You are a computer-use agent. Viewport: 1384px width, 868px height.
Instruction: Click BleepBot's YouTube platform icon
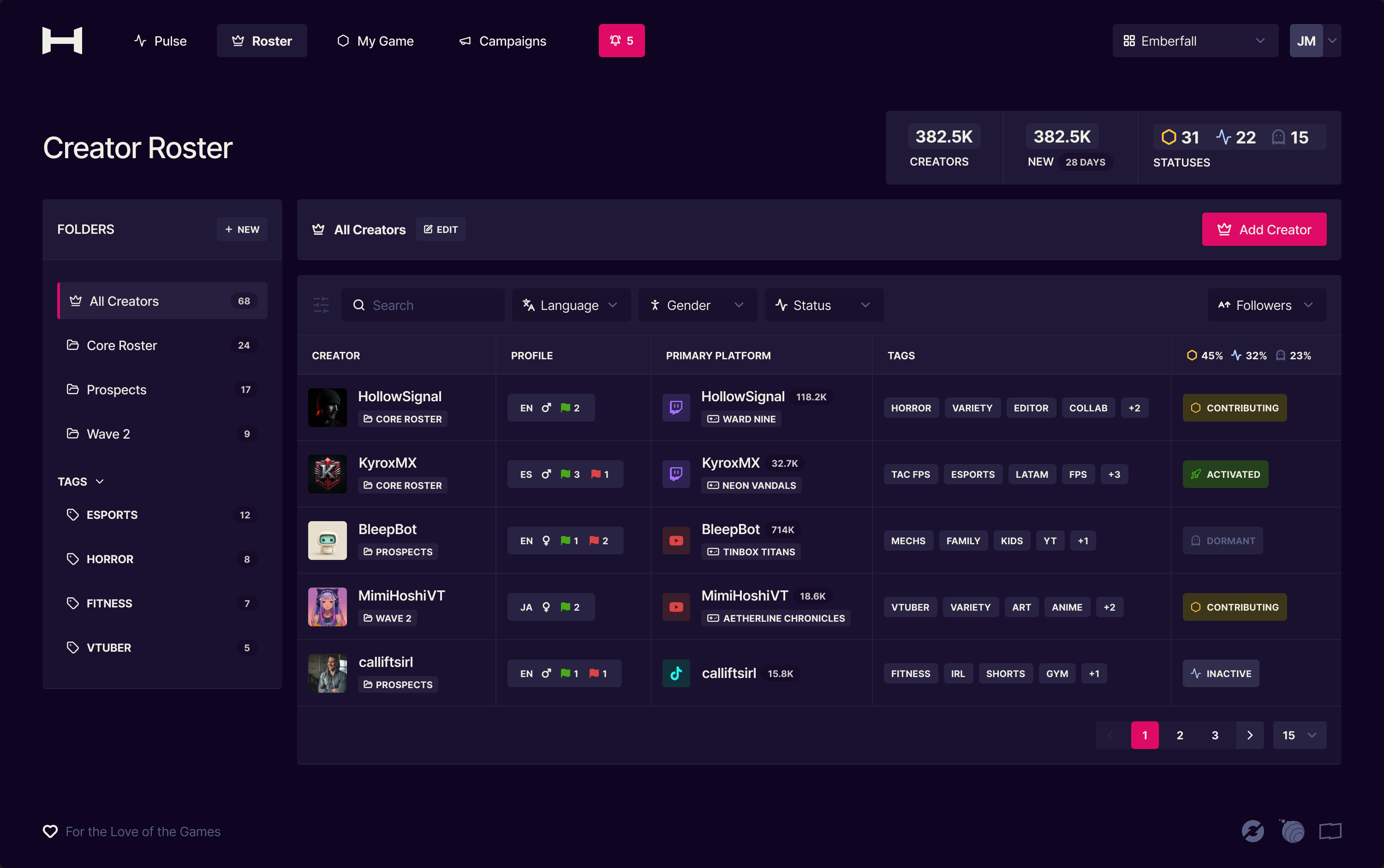tap(676, 541)
